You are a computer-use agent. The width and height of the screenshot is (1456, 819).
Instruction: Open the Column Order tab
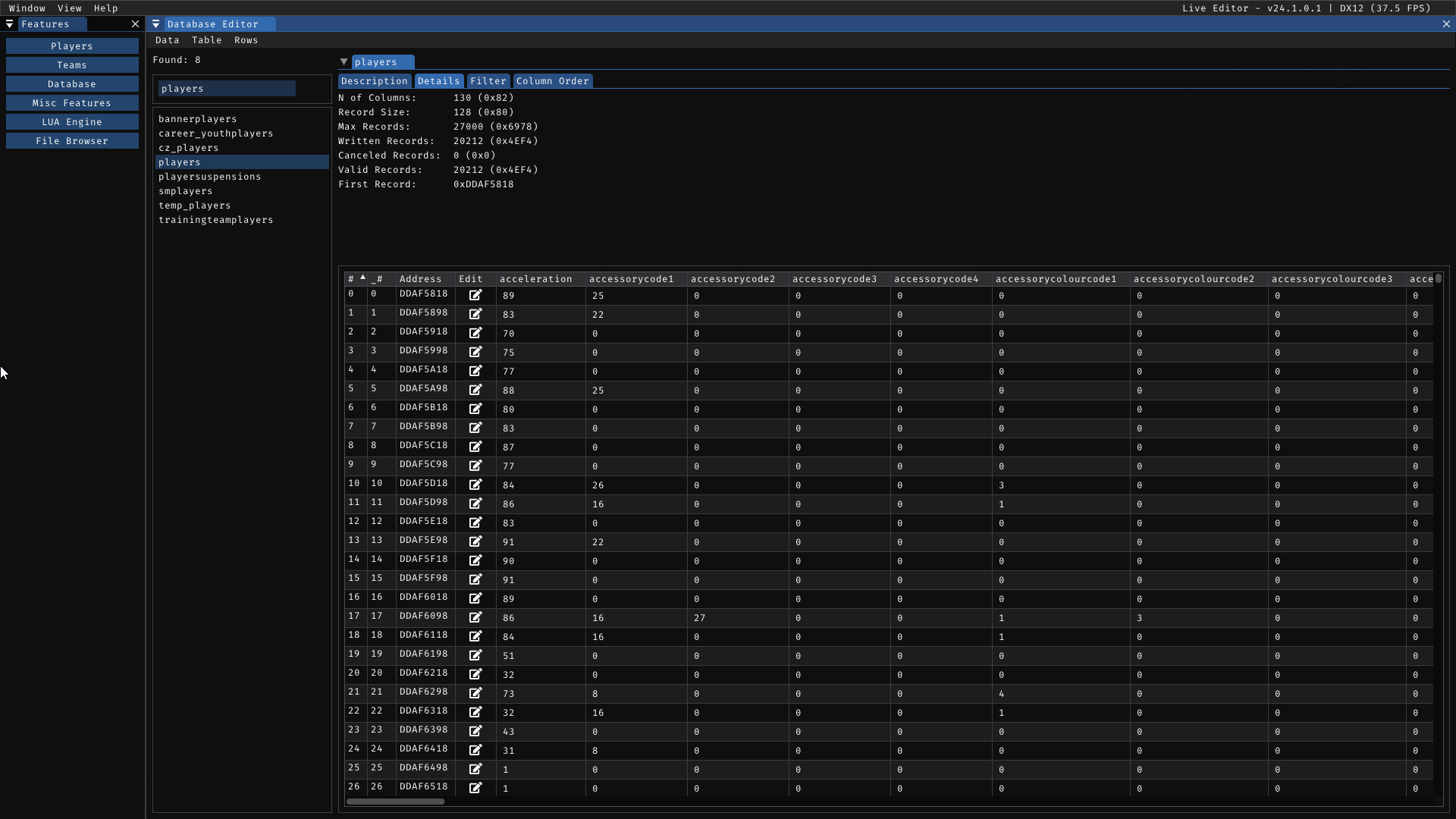(552, 81)
